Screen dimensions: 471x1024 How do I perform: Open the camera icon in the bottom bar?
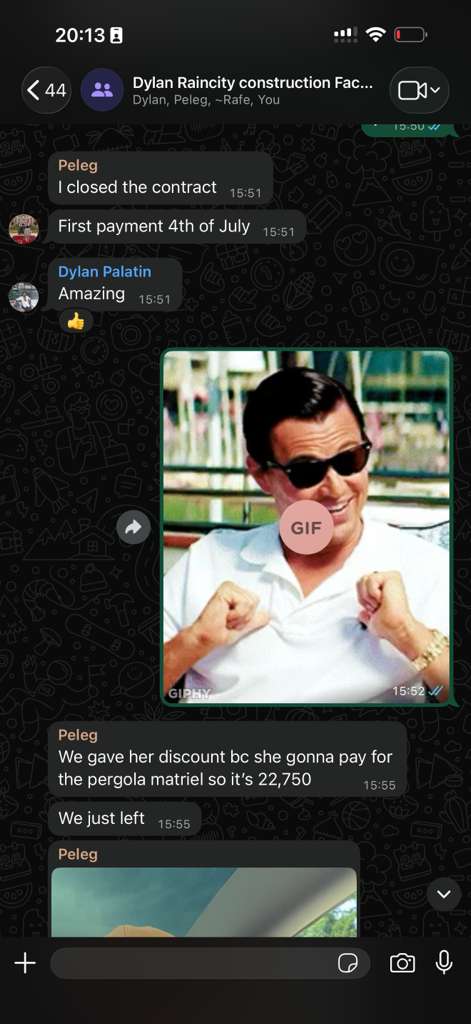pos(402,963)
